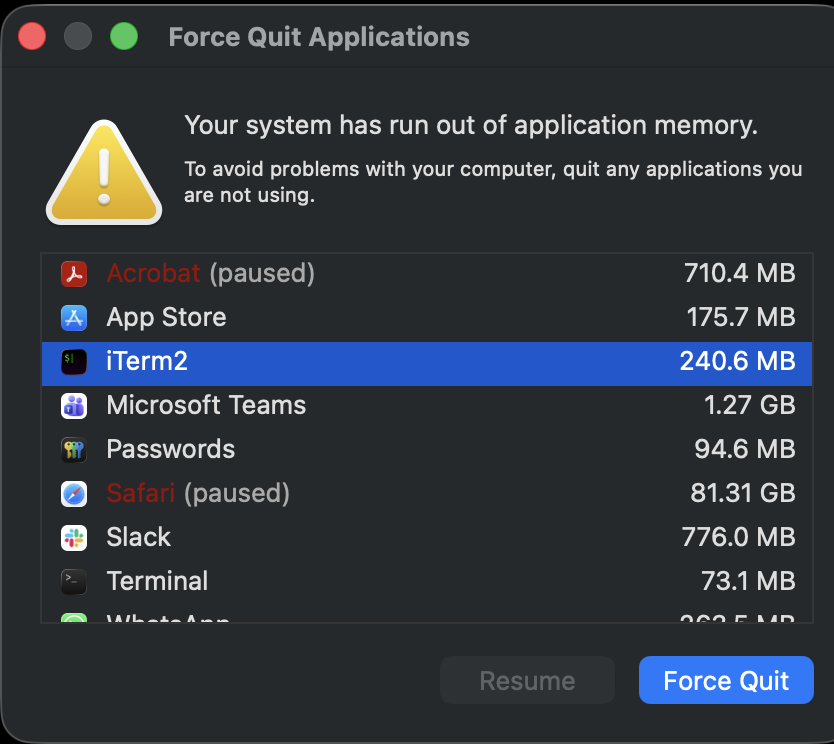Click the green zoom button of the window

pyautogui.click(x=121, y=36)
